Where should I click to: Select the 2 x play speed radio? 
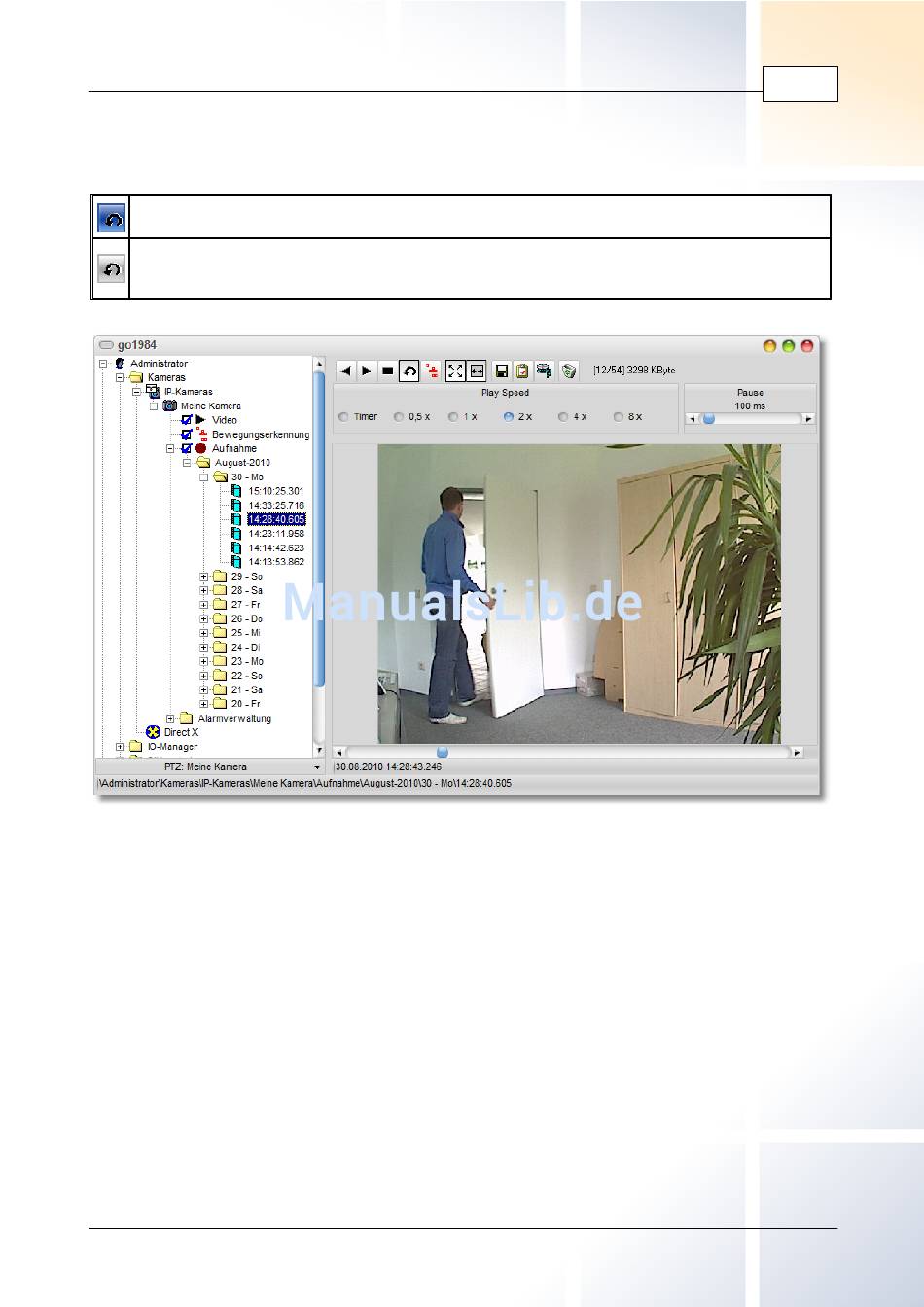click(x=509, y=417)
